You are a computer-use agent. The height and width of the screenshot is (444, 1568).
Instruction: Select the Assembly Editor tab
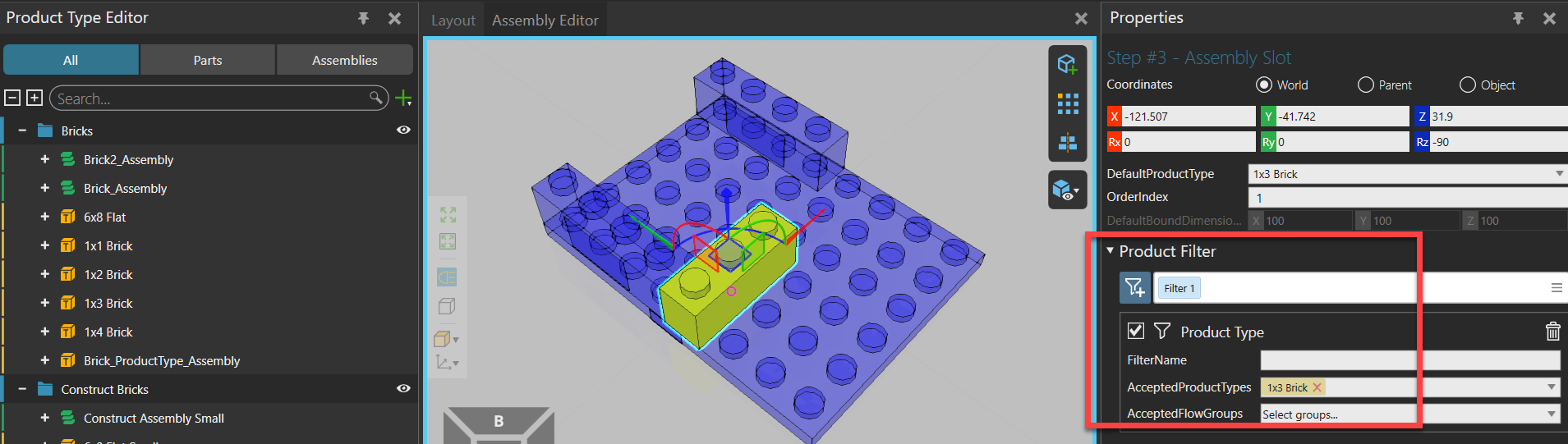[x=545, y=20]
